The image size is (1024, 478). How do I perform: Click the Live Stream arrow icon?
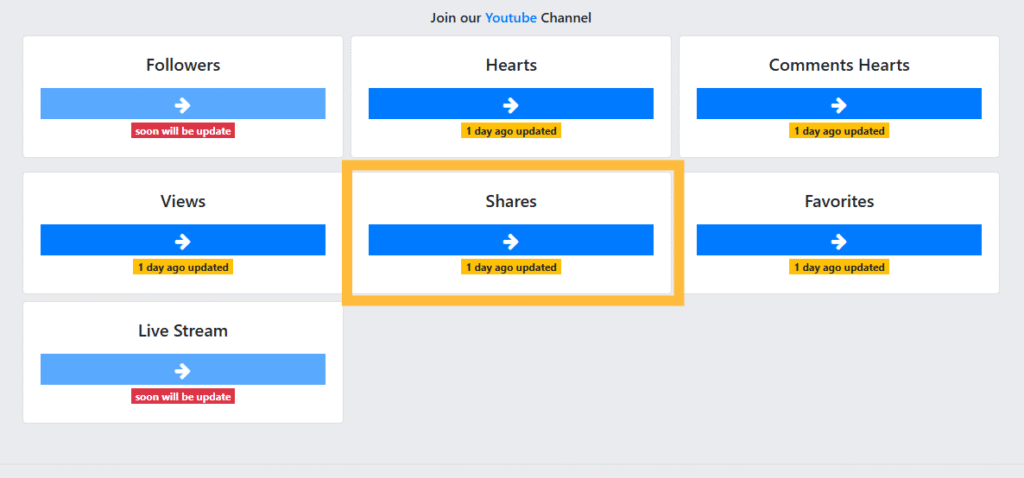183,370
